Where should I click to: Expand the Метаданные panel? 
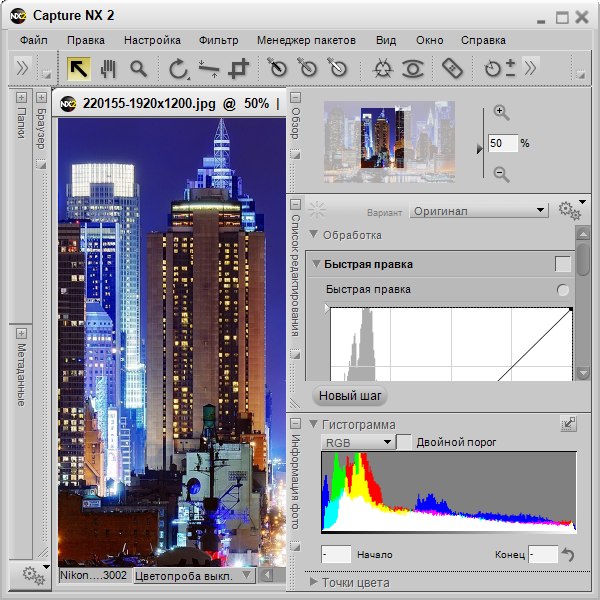coord(21,334)
